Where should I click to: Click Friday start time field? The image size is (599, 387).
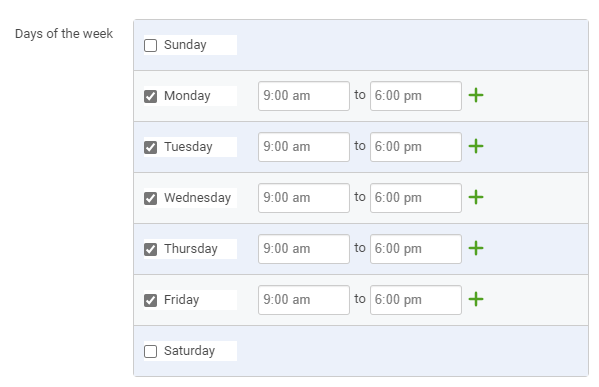(x=304, y=300)
